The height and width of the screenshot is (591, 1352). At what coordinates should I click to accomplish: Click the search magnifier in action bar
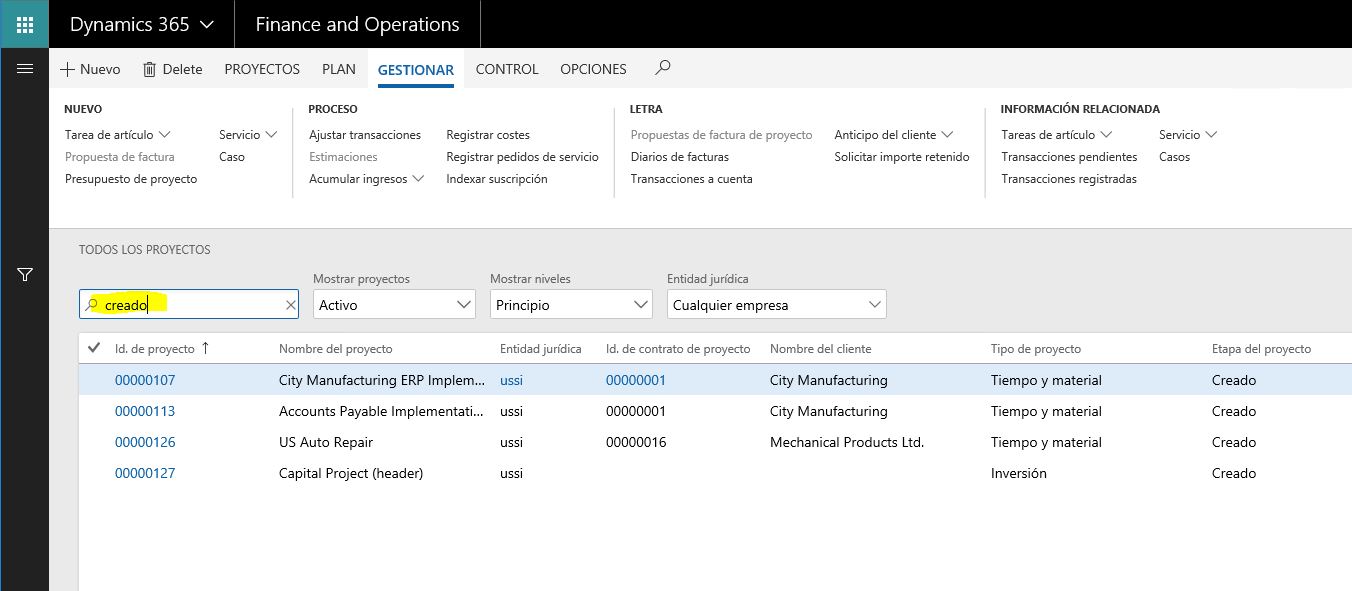[x=662, y=68]
